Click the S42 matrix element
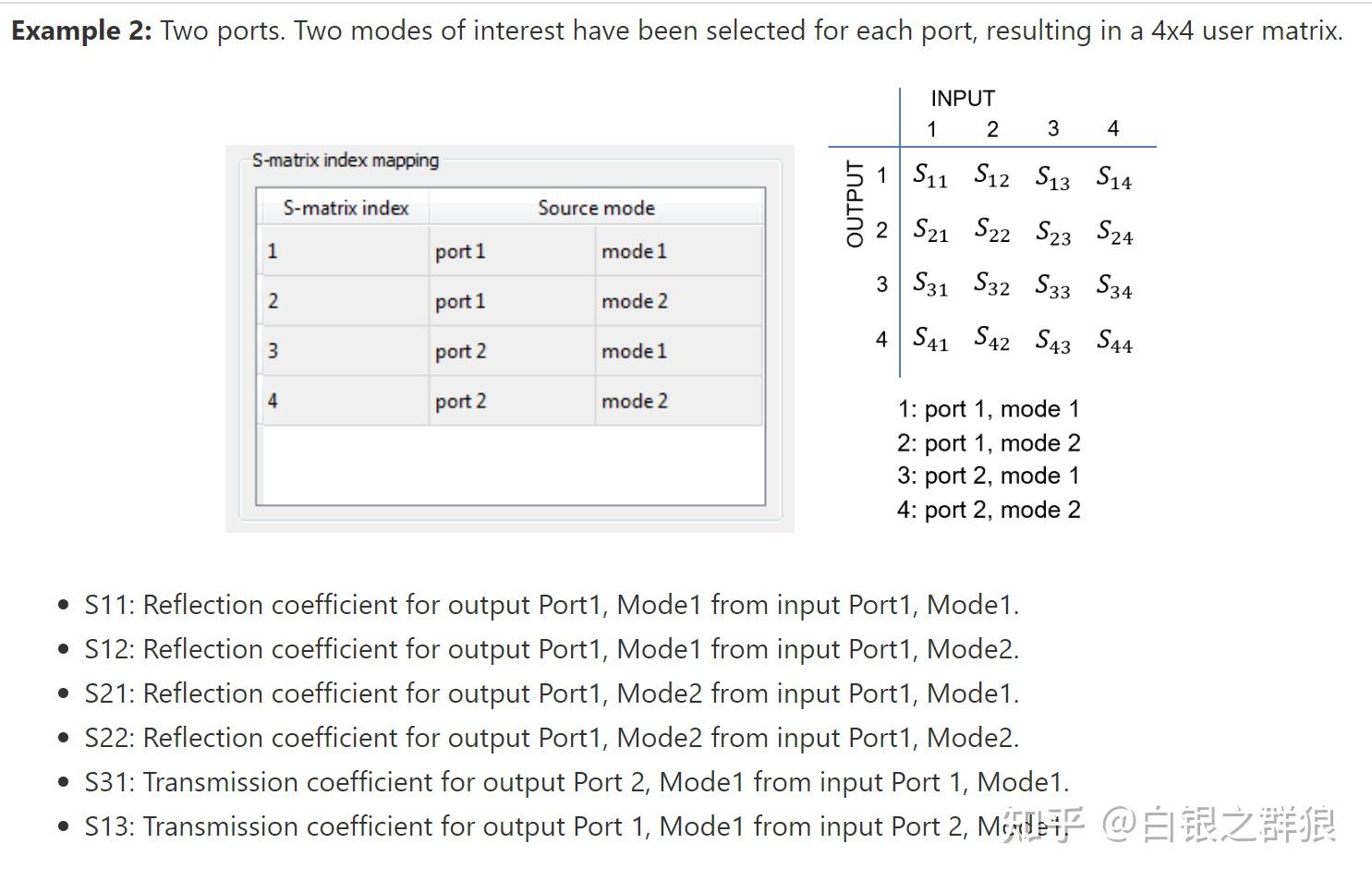The height and width of the screenshot is (880, 1372). point(991,340)
